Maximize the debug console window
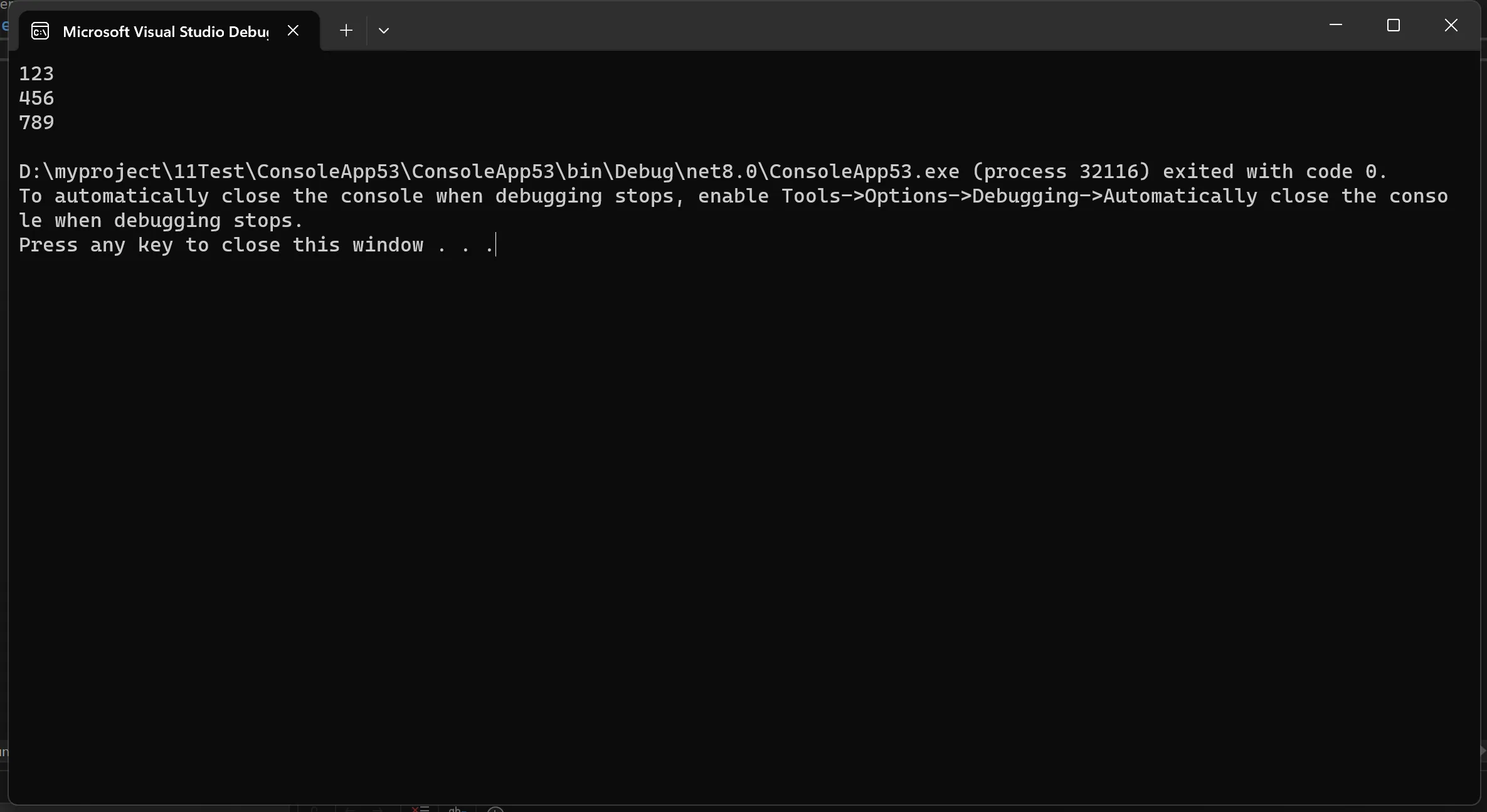 1394,25
